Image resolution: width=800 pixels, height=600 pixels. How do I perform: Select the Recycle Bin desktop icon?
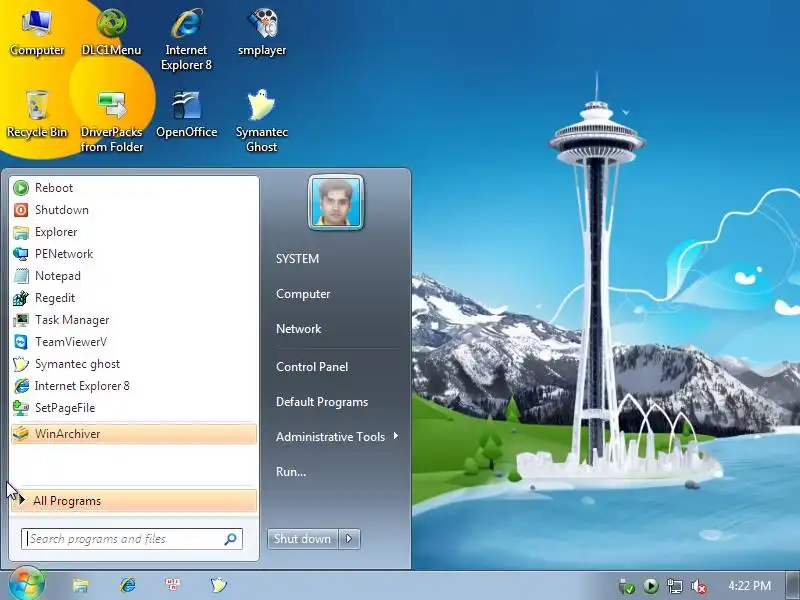point(37,114)
